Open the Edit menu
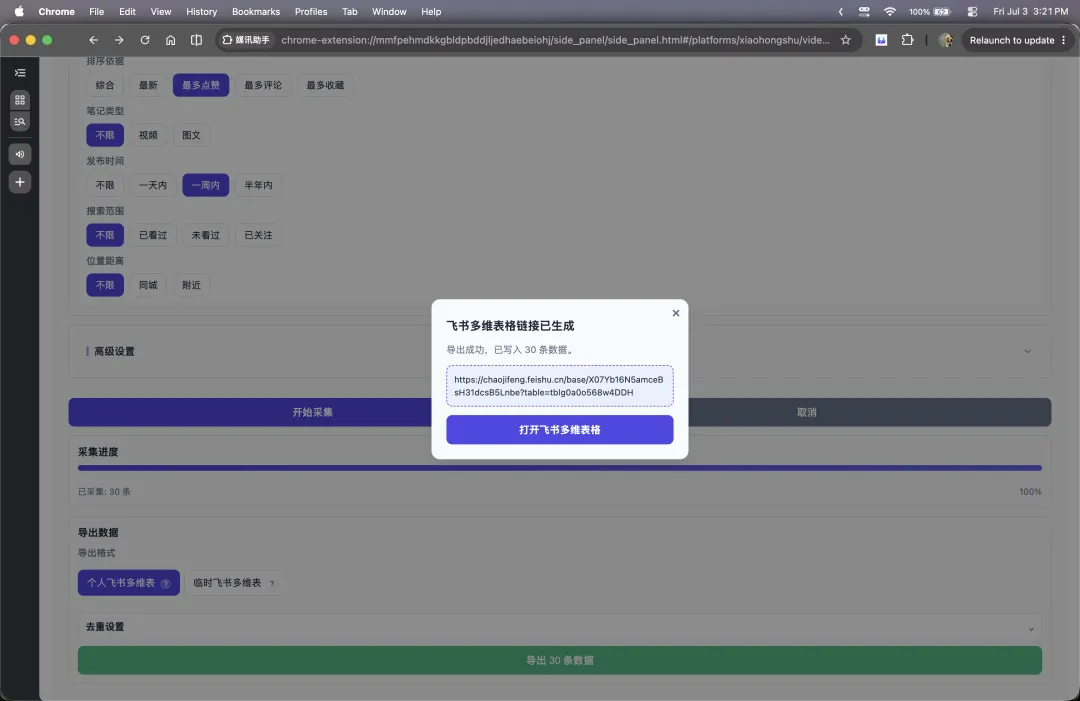The image size is (1080, 701). point(127,12)
